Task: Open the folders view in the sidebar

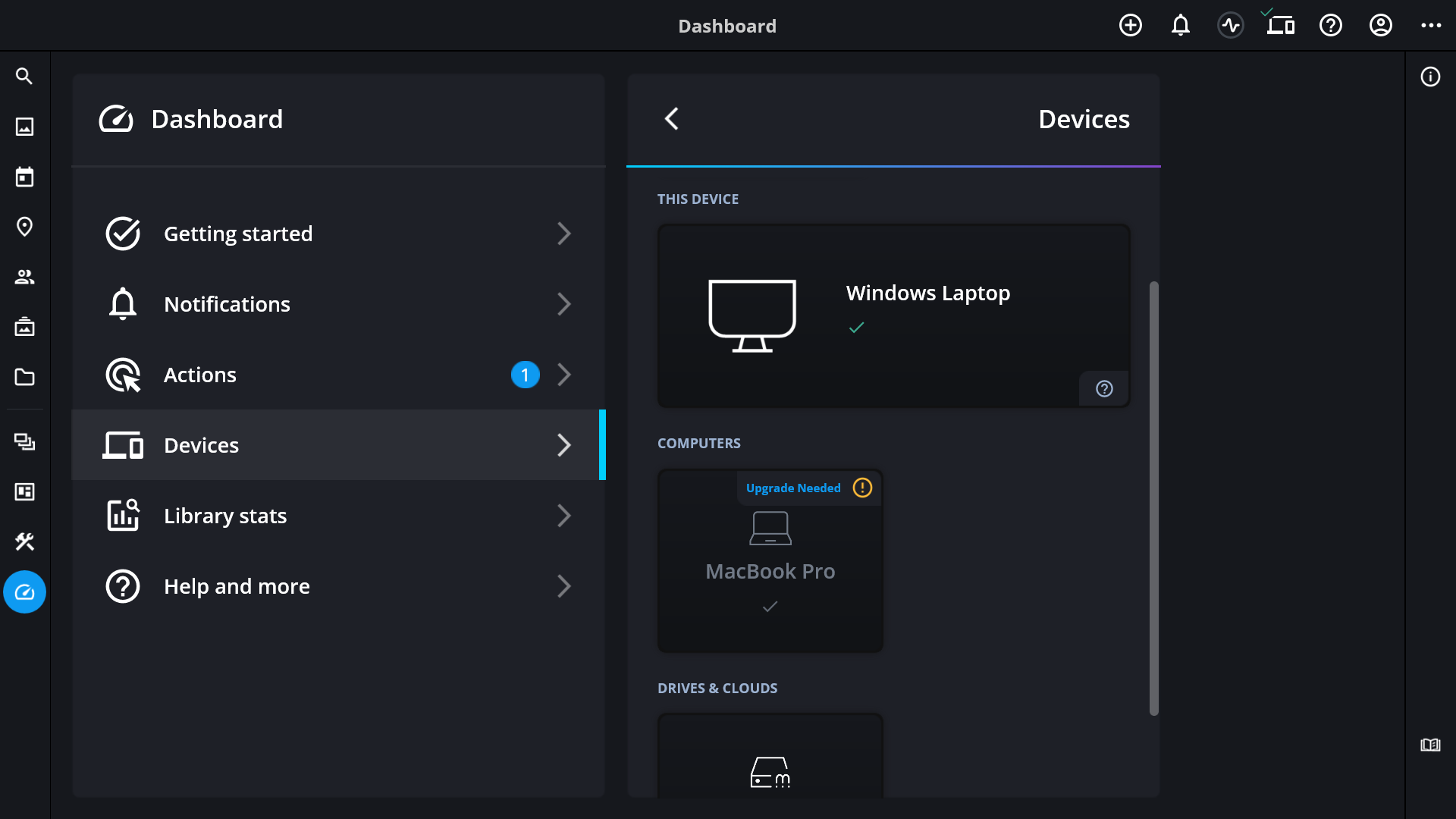Action: pyautogui.click(x=24, y=377)
